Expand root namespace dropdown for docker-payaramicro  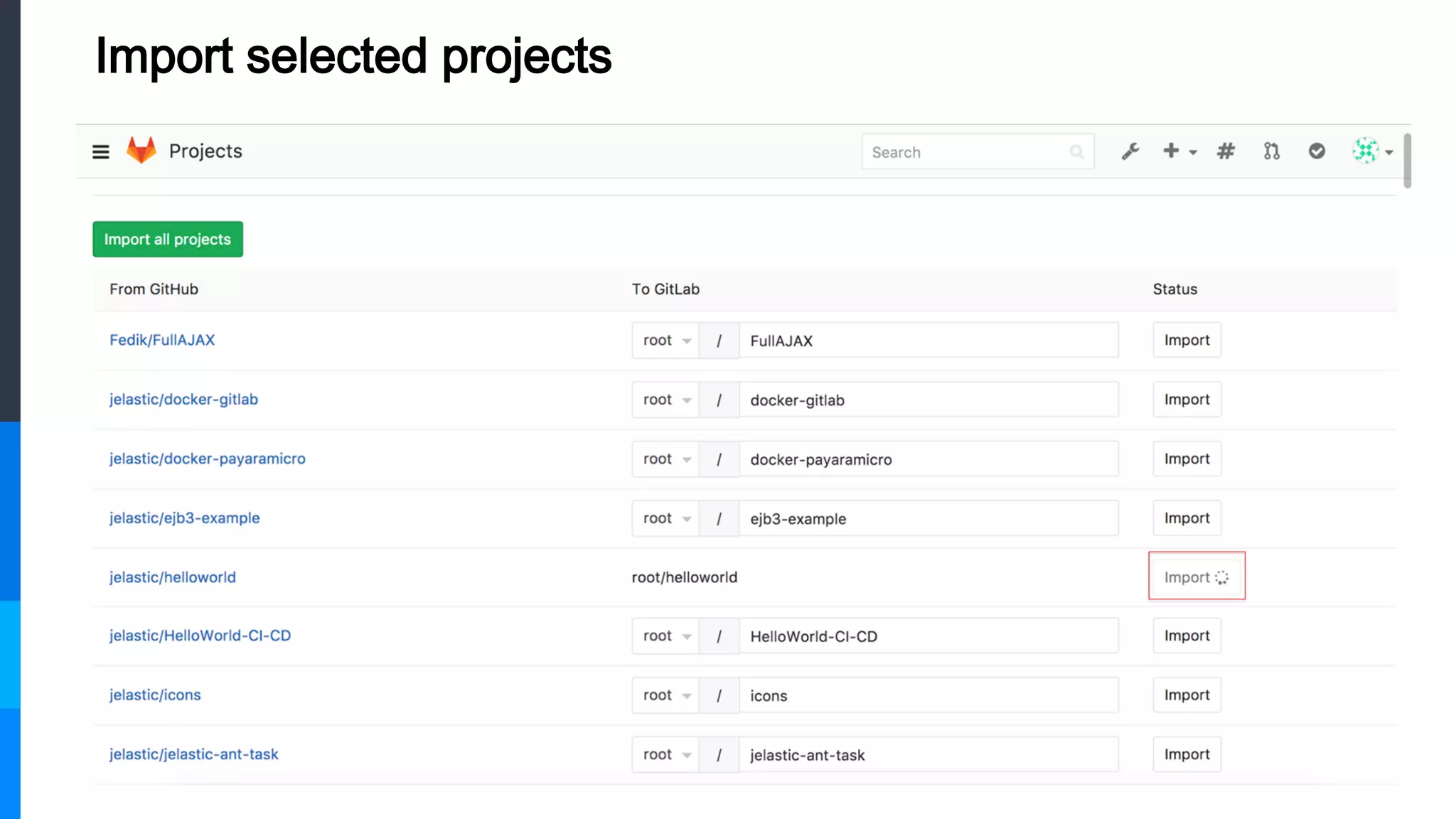coord(665,459)
